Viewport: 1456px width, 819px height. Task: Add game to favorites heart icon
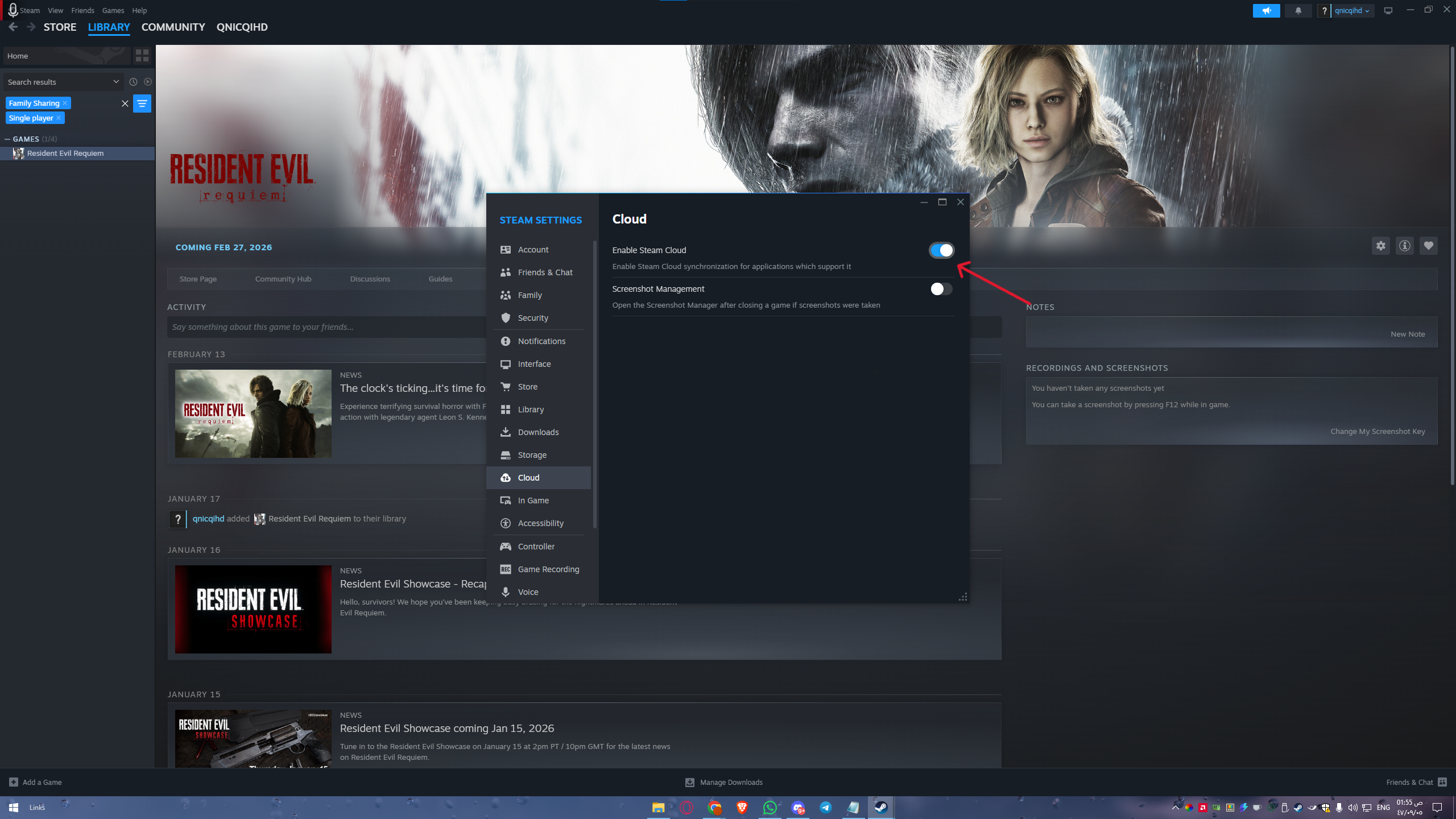(x=1428, y=246)
